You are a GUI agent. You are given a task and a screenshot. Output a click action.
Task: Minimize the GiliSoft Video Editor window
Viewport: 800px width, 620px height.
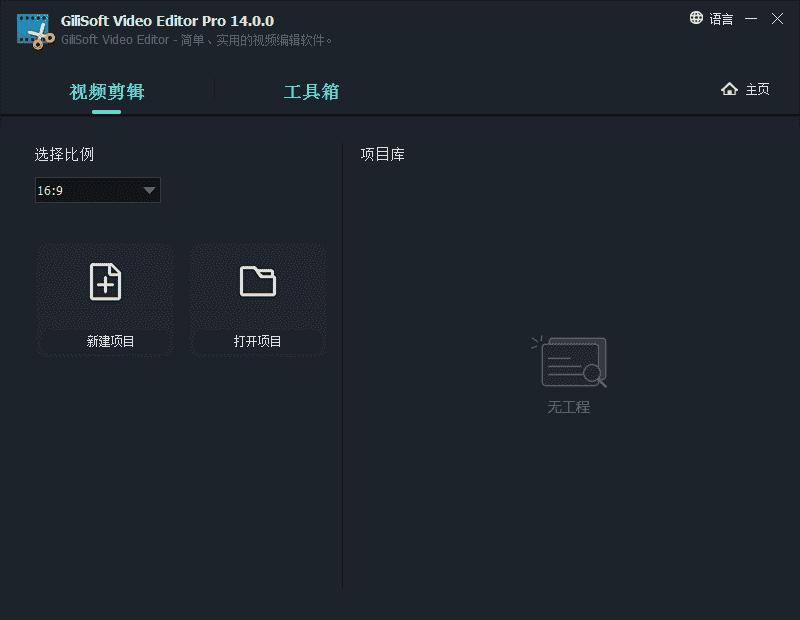751,19
